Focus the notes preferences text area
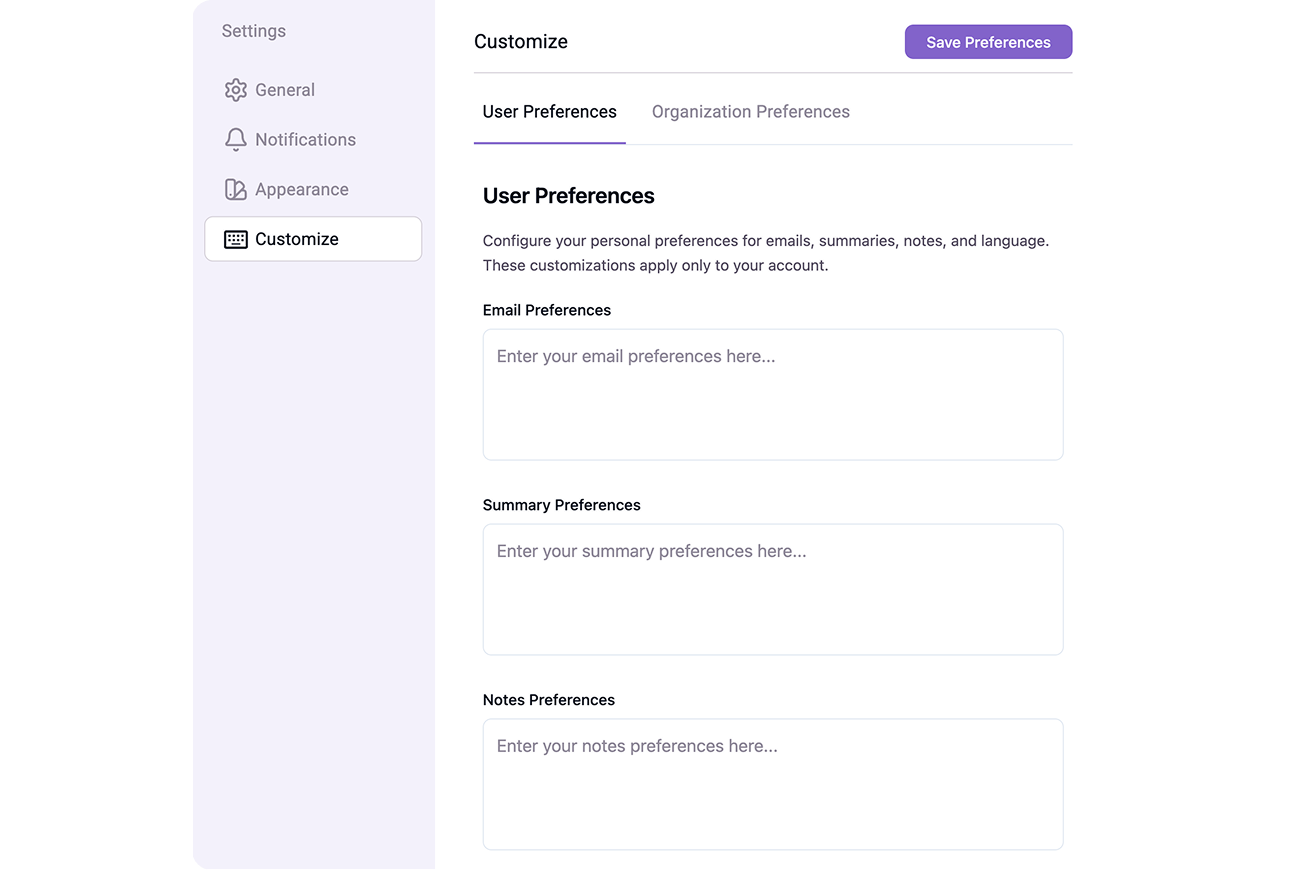This screenshot has width=1300, height=870. [773, 785]
